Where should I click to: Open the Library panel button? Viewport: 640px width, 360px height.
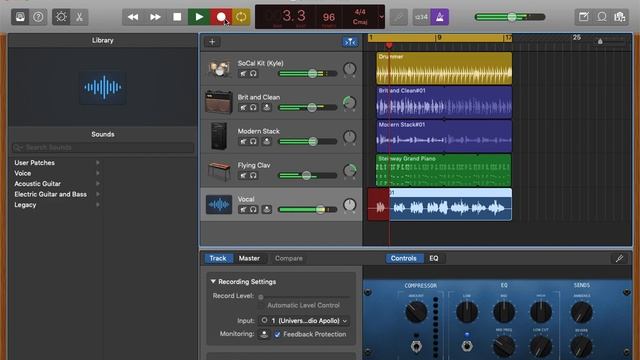tap(20, 17)
